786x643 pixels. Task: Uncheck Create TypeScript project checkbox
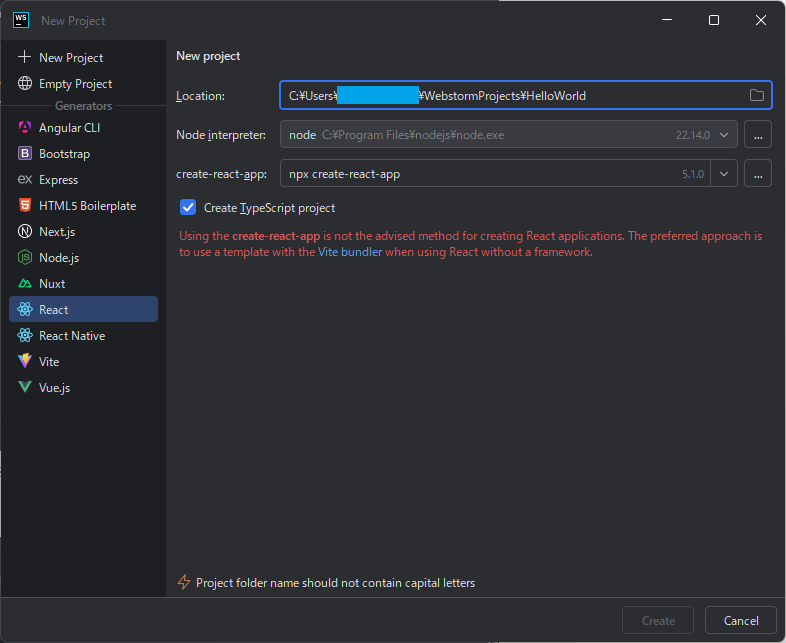tap(188, 208)
